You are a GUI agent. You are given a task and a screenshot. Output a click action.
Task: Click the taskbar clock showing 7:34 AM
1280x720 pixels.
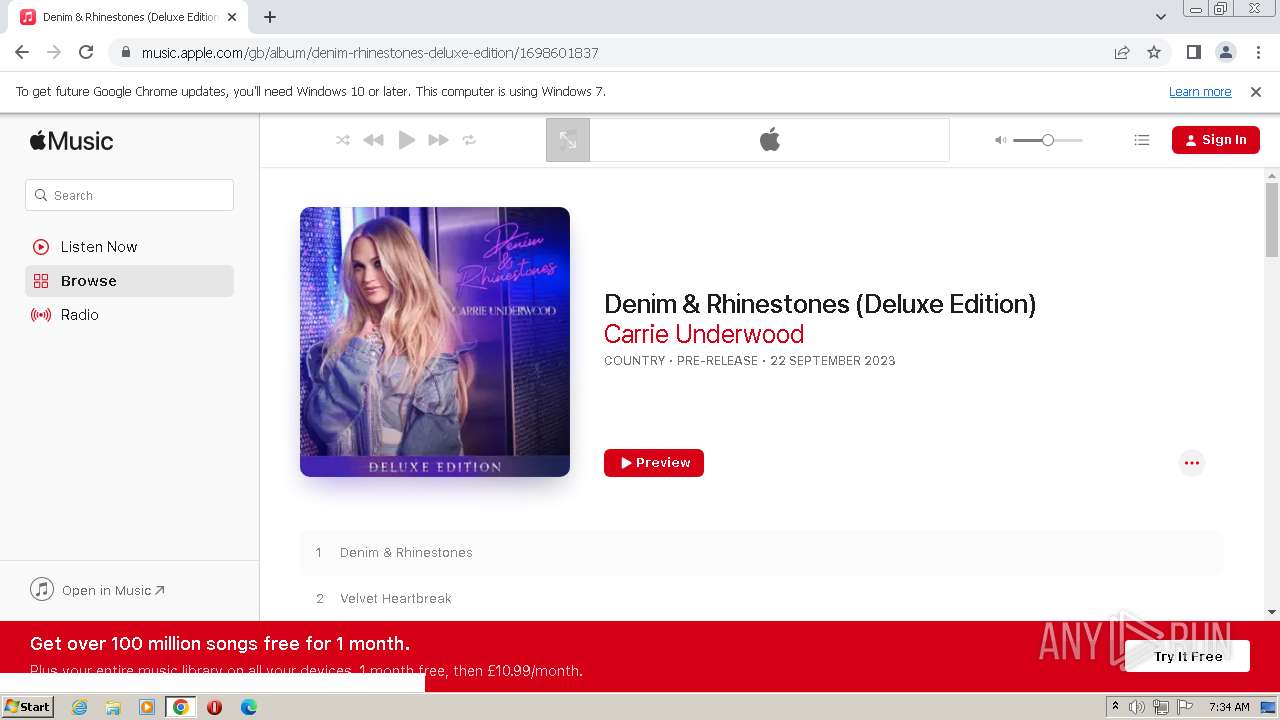tap(1229, 707)
